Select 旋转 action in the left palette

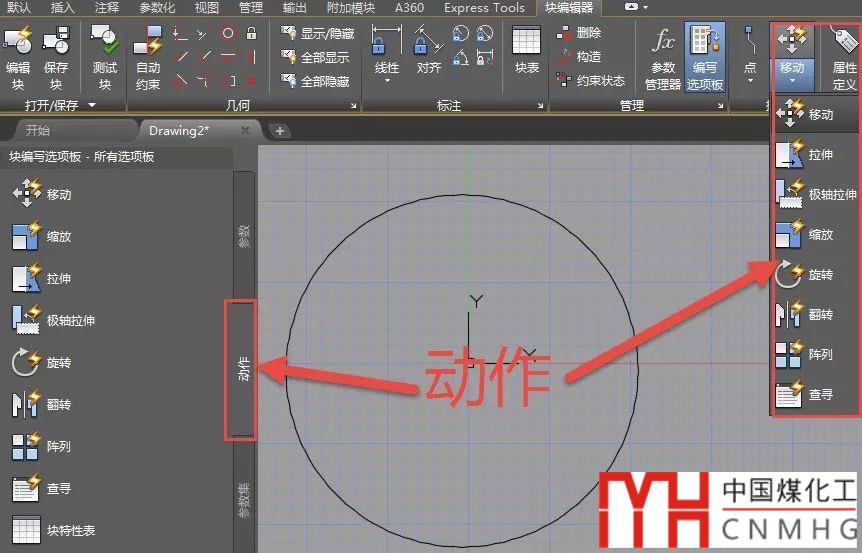click(56, 363)
